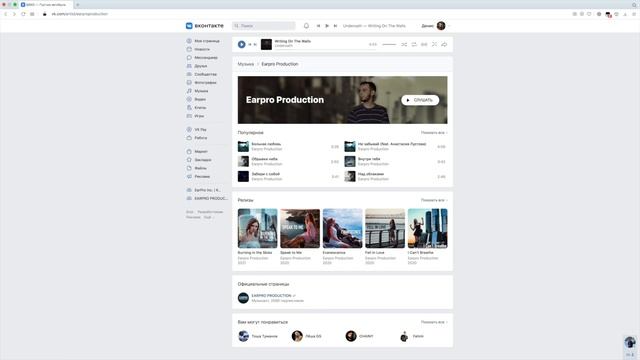Viewport: 640px width, 360px height.
Task: Skip to next track in top header
Action: point(336,26)
